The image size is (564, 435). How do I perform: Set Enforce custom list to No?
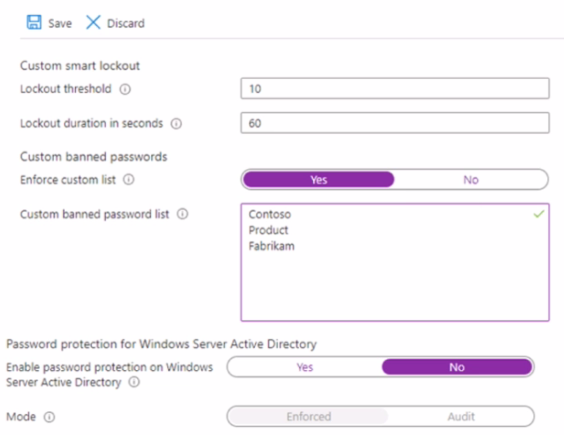click(471, 180)
